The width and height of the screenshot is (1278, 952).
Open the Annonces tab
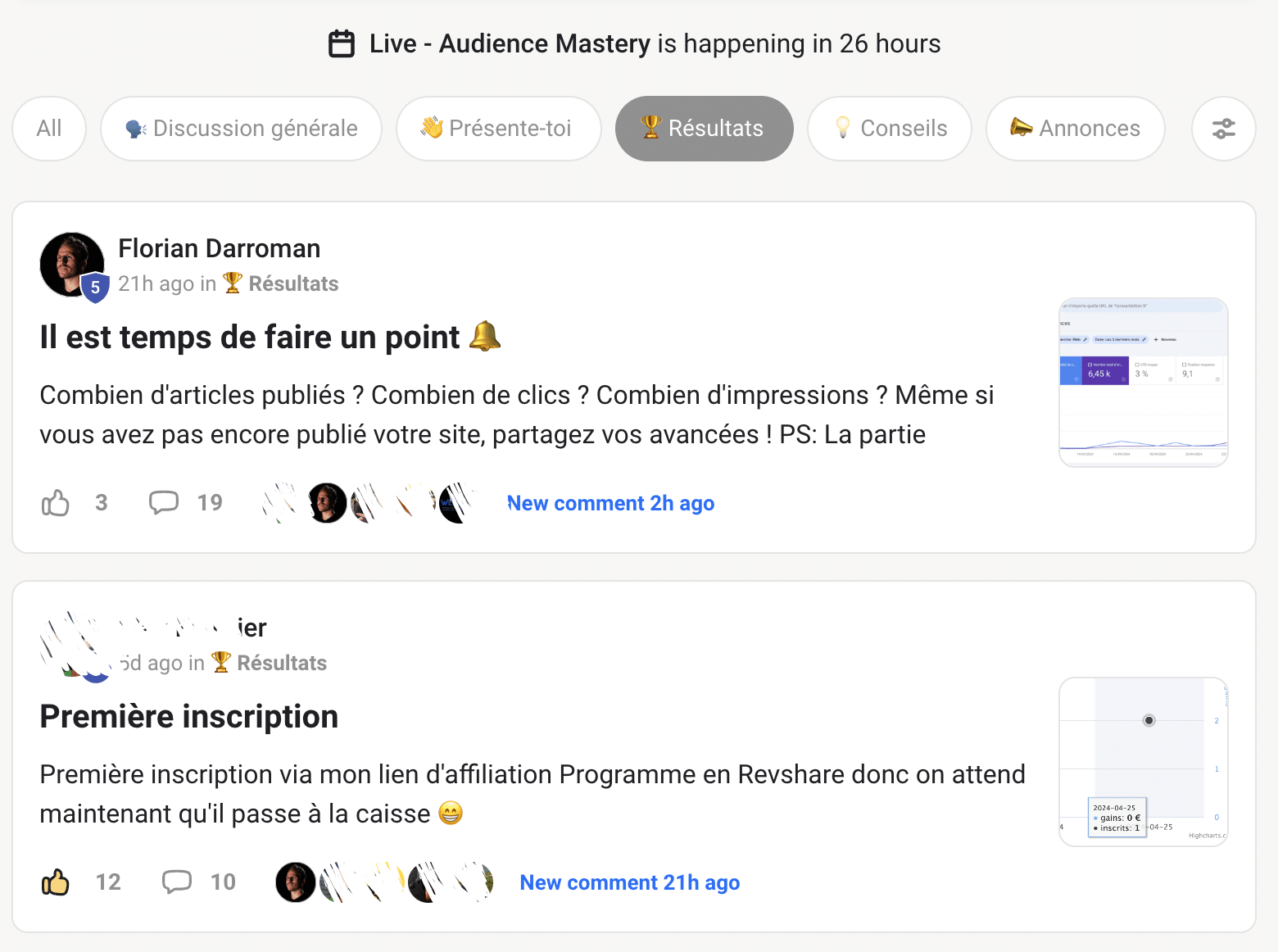(x=1076, y=129)
